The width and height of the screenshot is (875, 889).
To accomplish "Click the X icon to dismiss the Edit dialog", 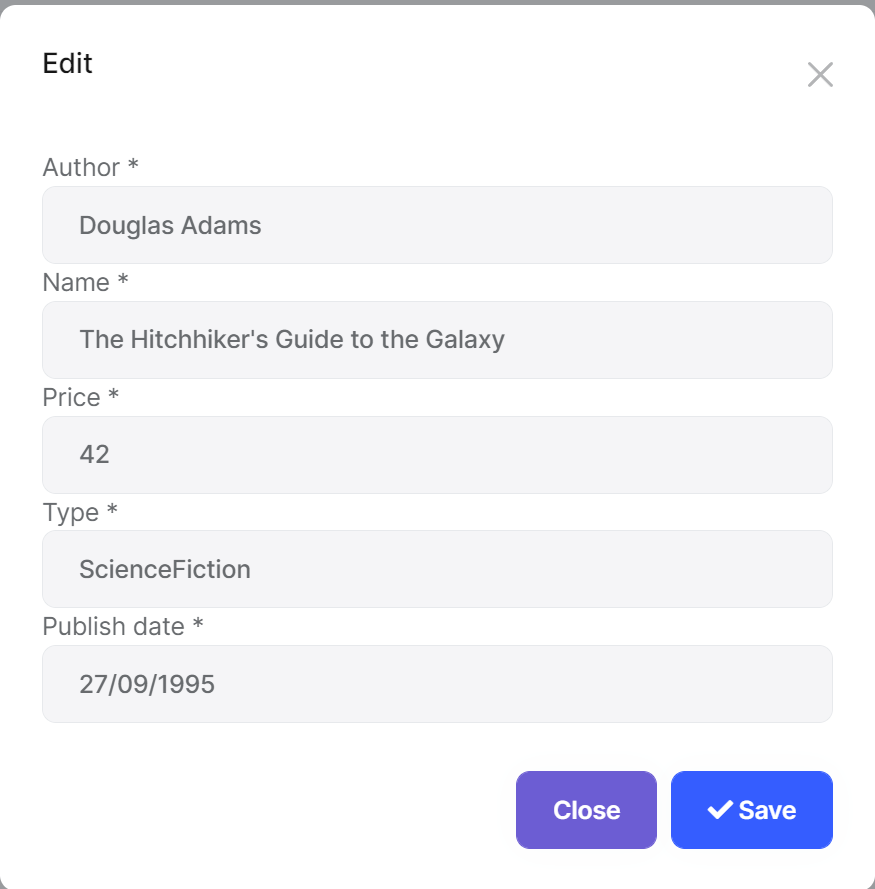I will tap(820, 75).
